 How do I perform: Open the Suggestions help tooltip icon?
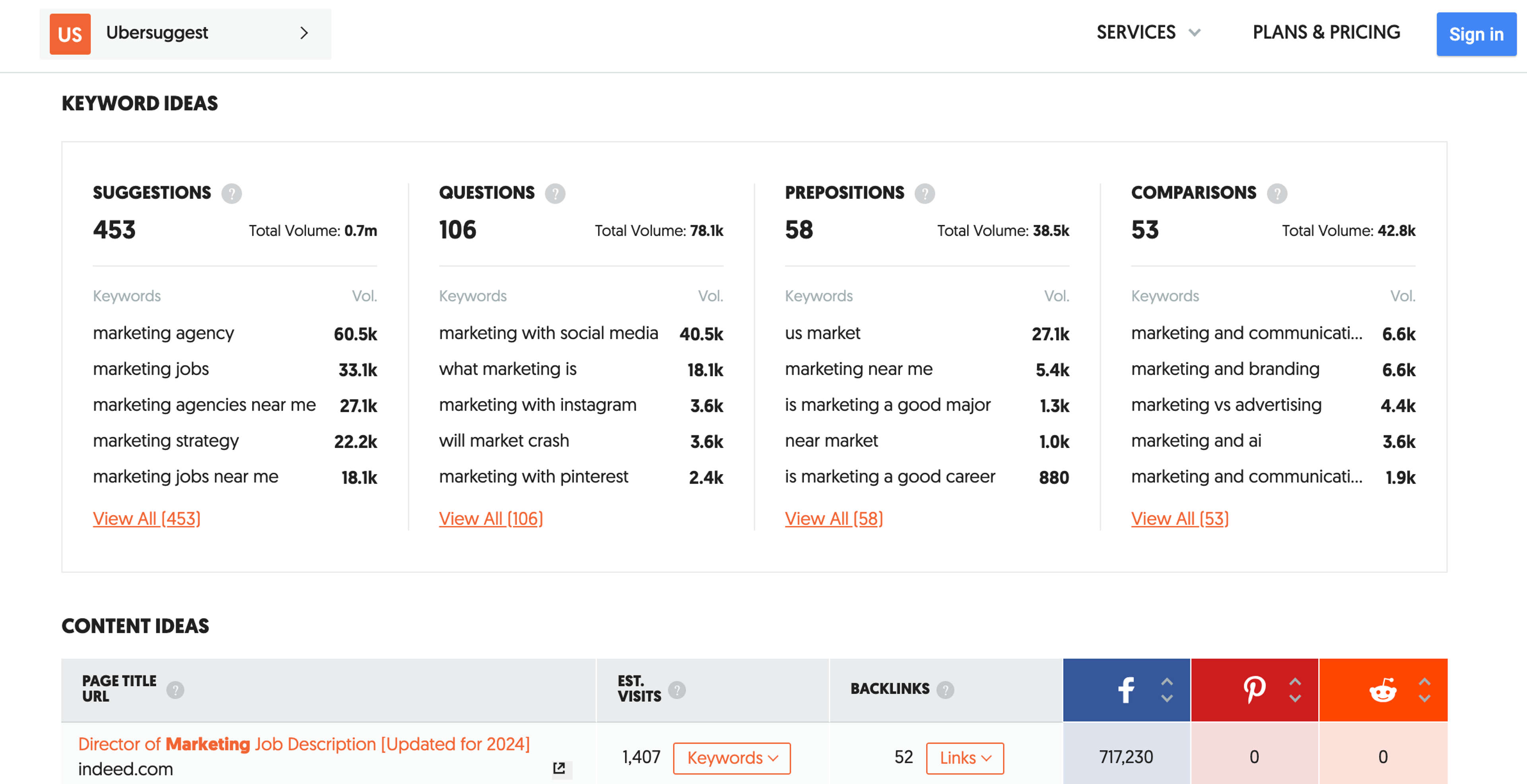coord(232,193)
